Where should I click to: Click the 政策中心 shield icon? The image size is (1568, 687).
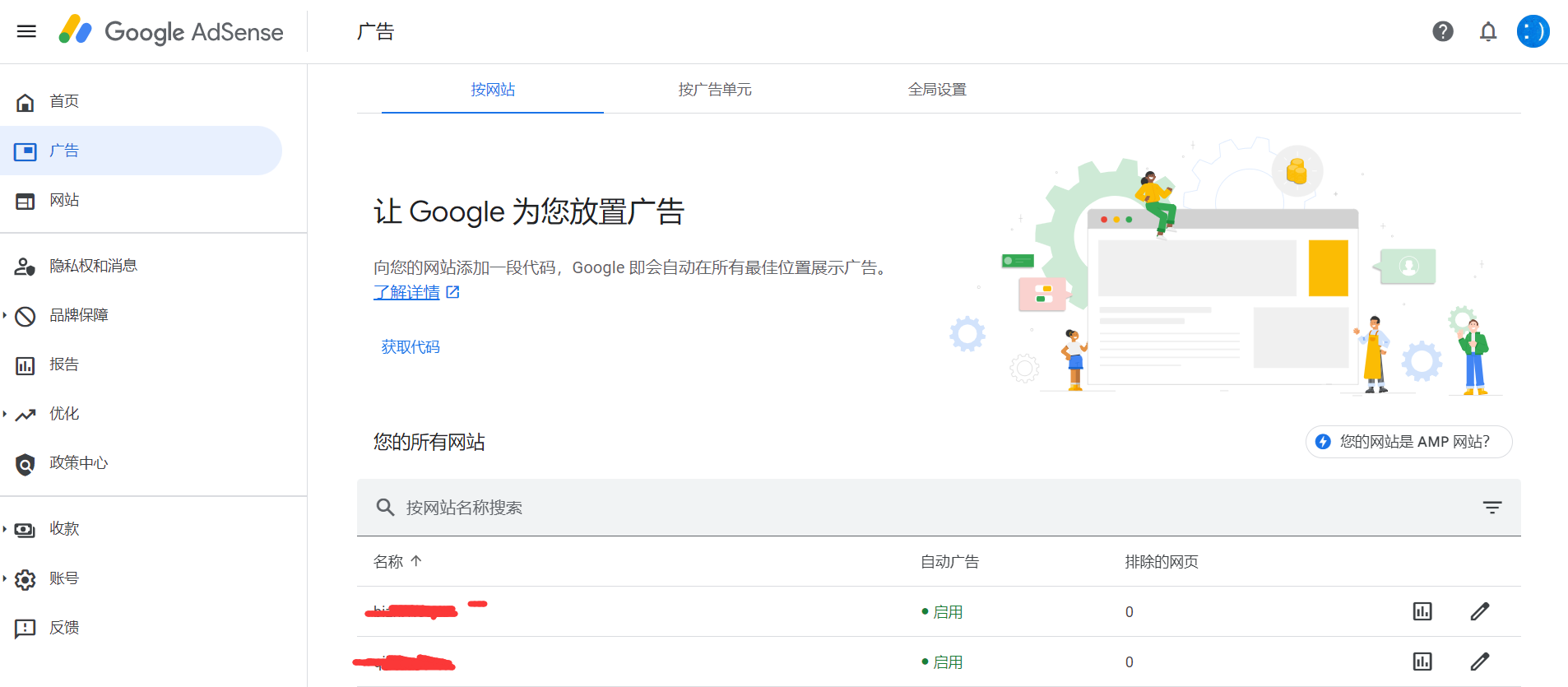pyautogui.click(x=26, y=464)
